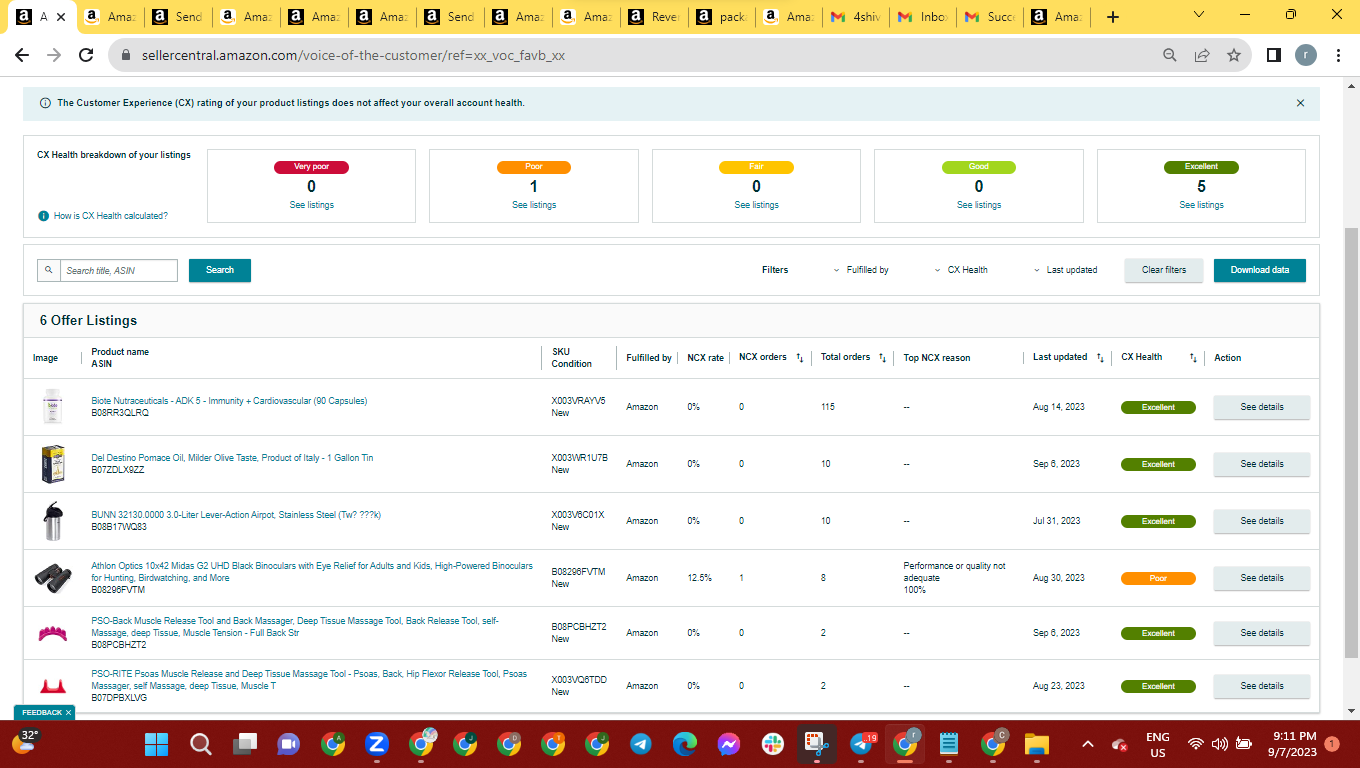Open Slack from the taskbar

(773, 744)
